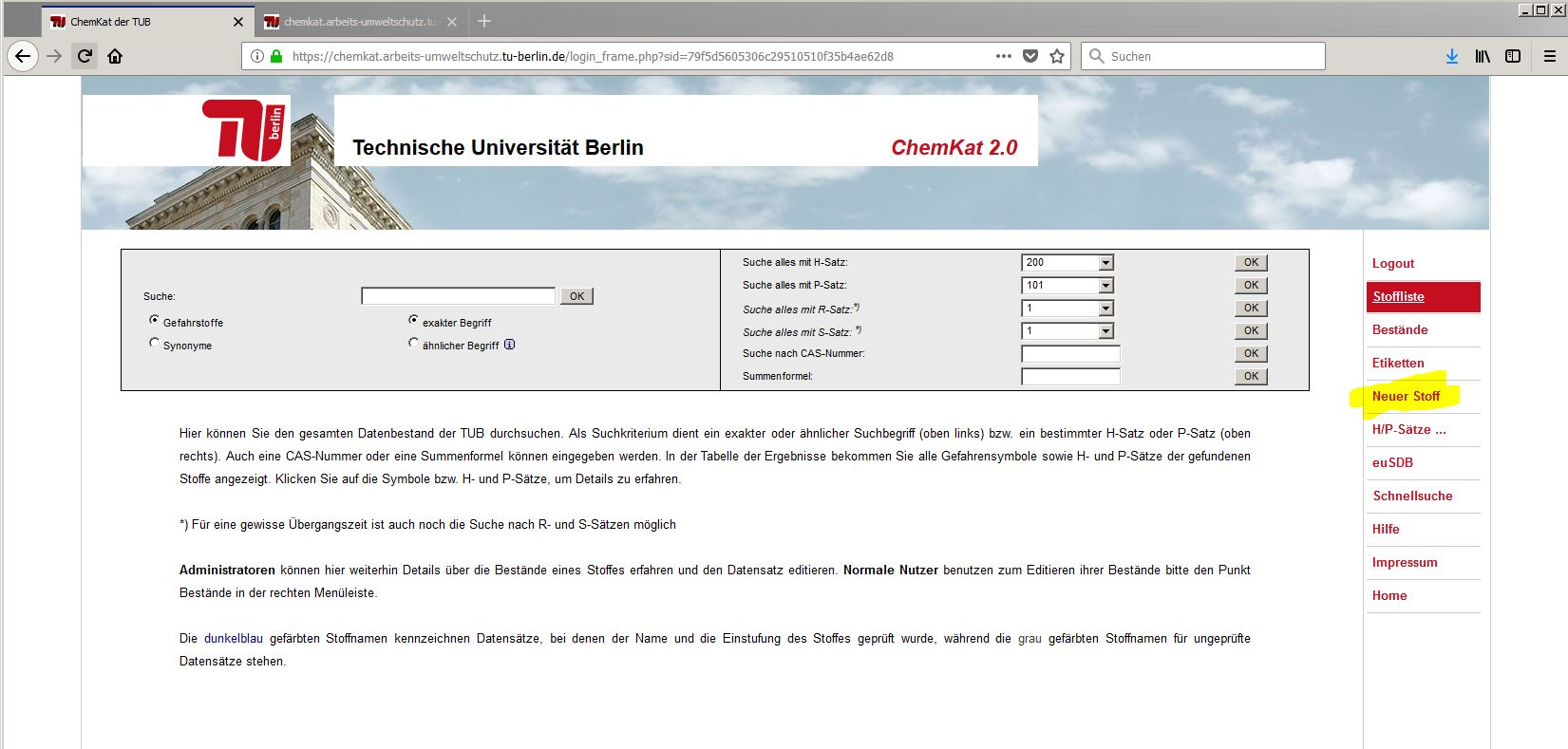
Task: Open the Bestände menu entry
Action: [1399, 329]
